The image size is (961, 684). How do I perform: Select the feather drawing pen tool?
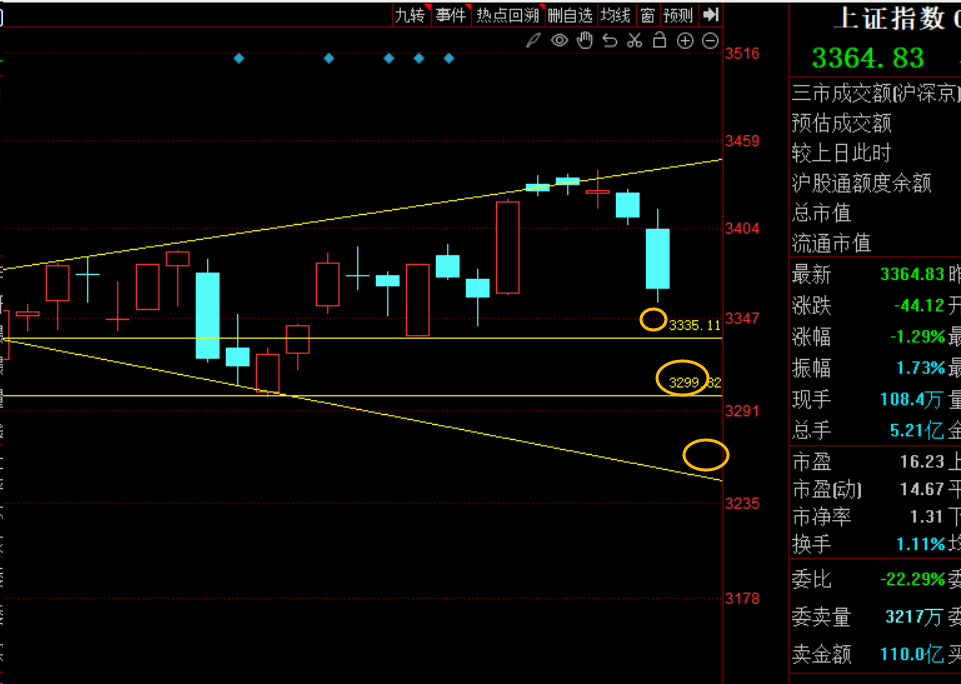click(x=534, y=41)
